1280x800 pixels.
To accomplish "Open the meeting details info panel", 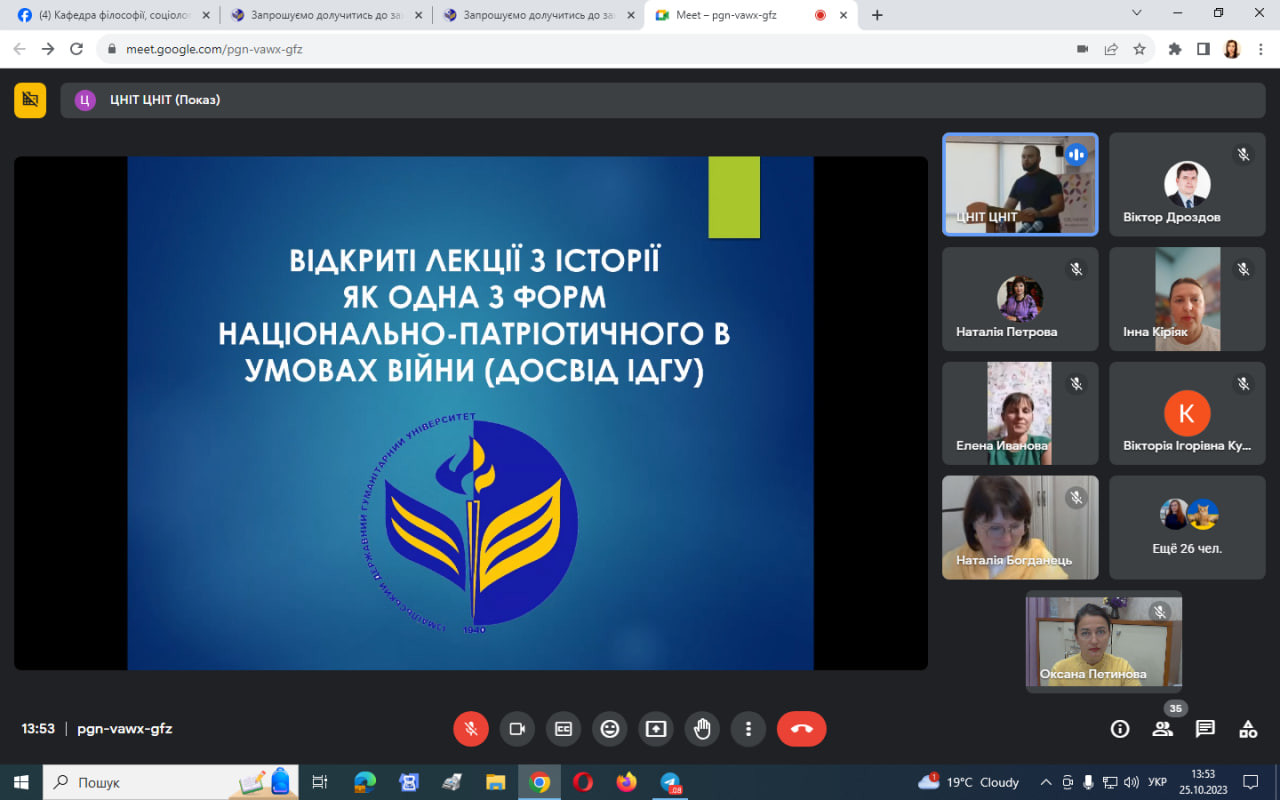I will (x=1120, y=729).
